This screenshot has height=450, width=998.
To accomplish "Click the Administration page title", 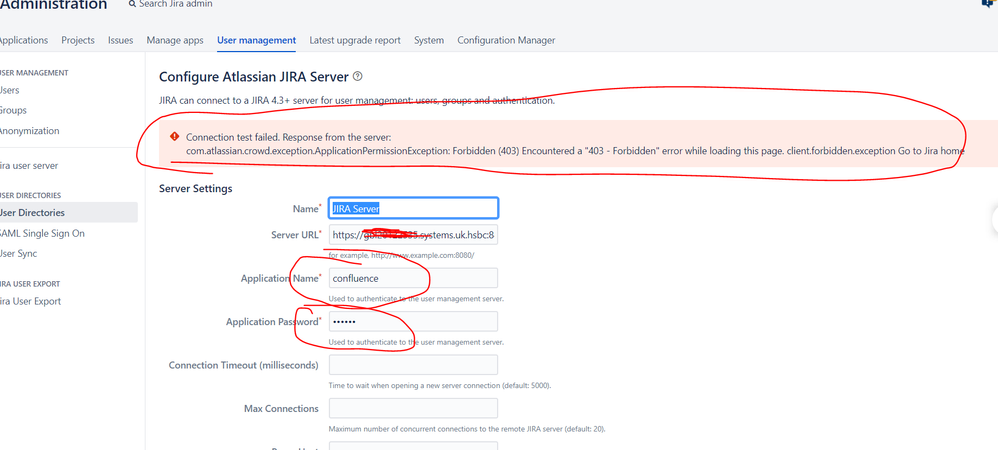I will click(x=53, y=4).
